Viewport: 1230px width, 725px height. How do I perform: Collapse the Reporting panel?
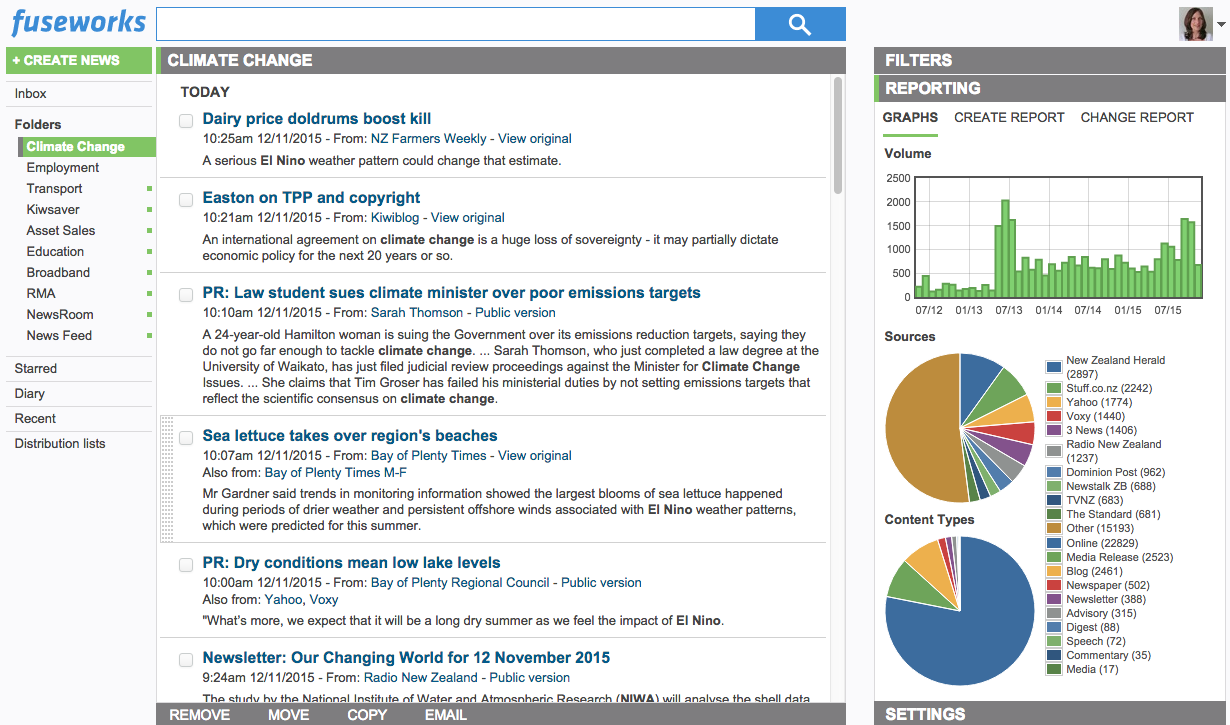click(x=1049, y=88)
